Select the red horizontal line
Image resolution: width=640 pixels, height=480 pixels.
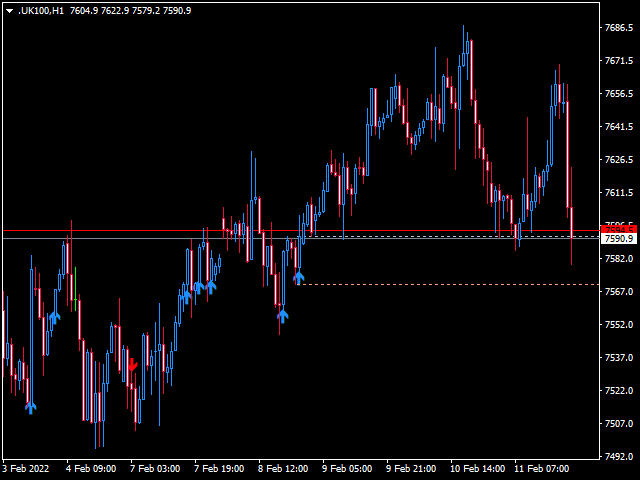point(301,231)
